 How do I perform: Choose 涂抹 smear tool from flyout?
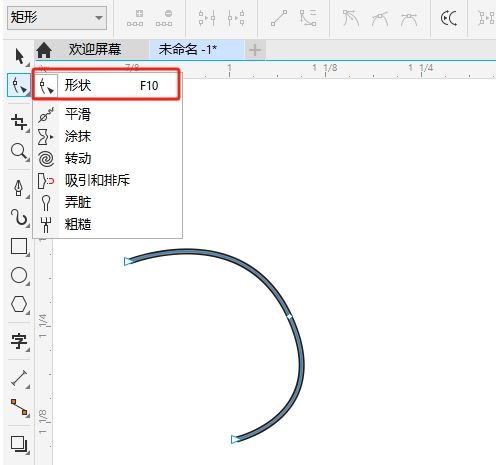point(107,136)
